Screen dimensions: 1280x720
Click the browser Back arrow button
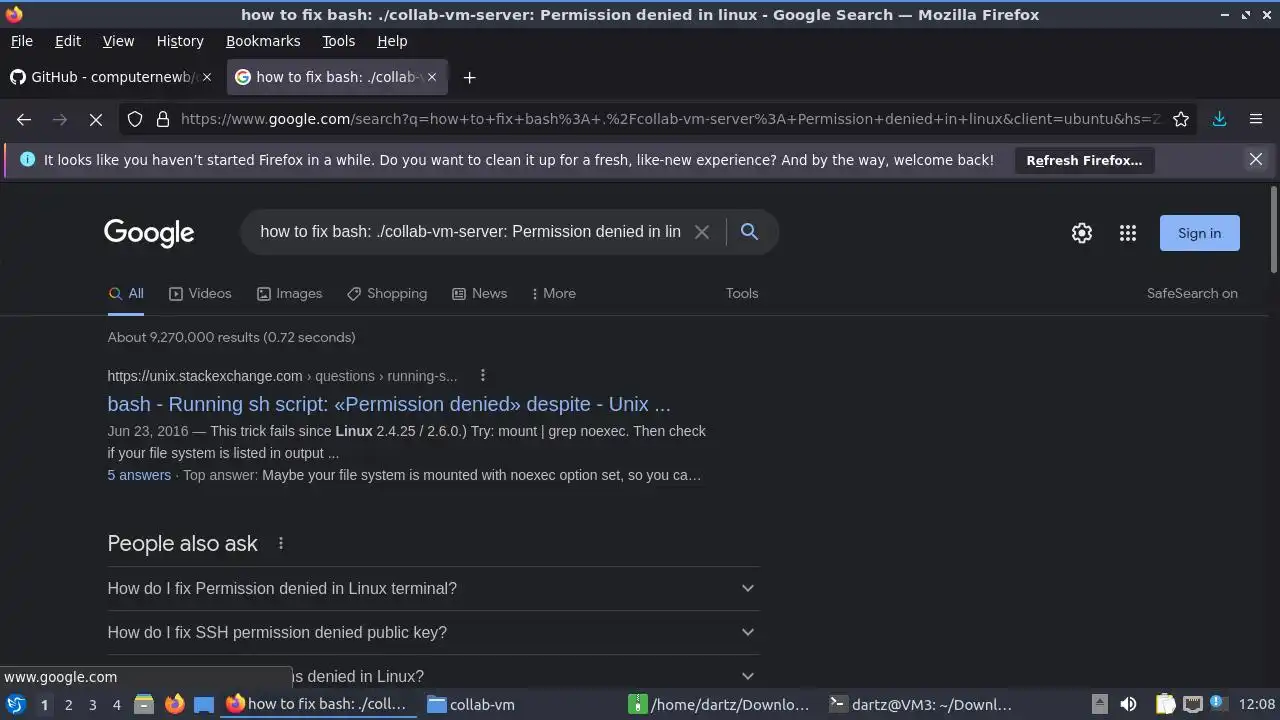pyautogui.click(x=24, y=119)
